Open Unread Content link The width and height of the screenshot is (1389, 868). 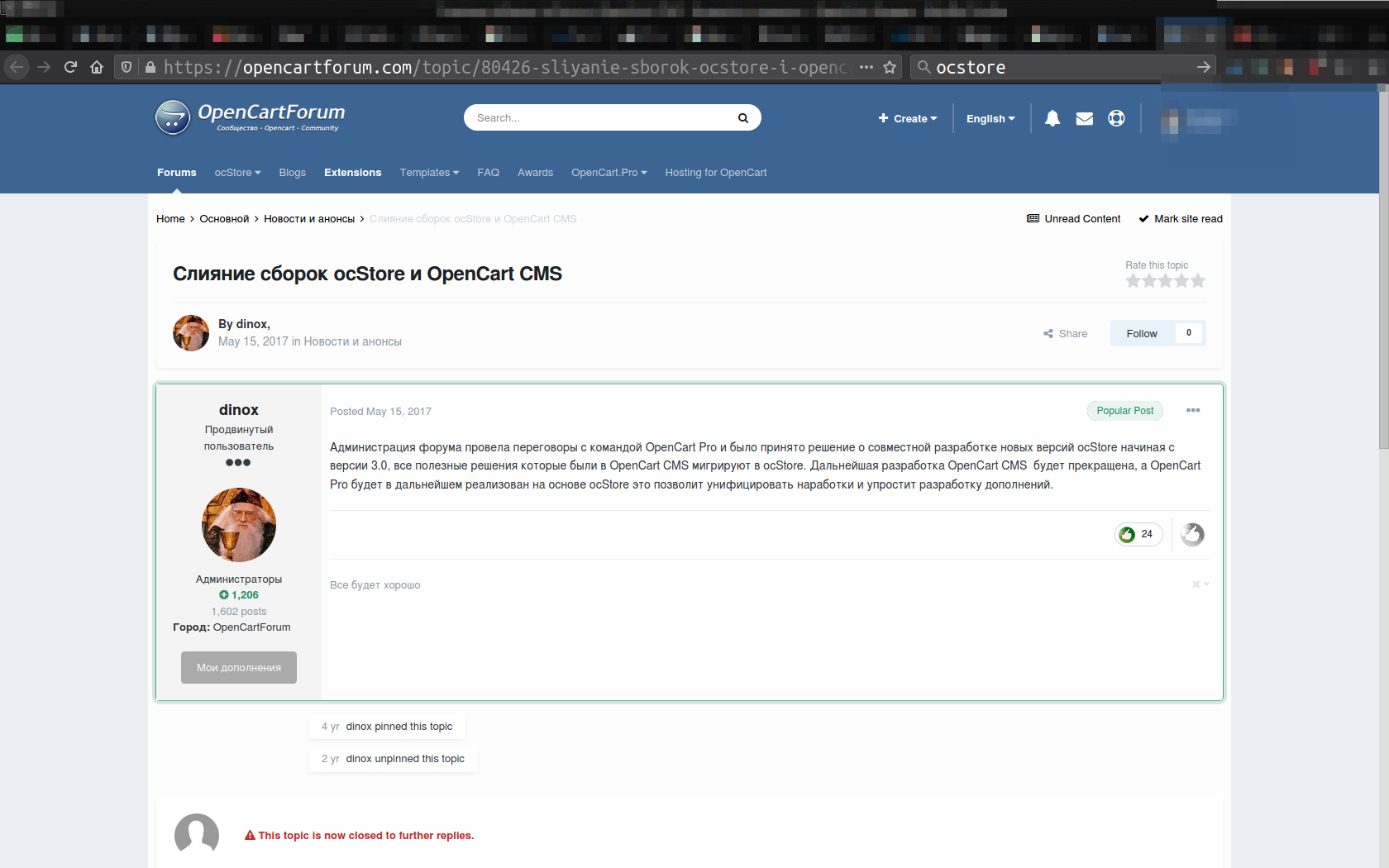pyautogui.click(x=1073, y=219)
